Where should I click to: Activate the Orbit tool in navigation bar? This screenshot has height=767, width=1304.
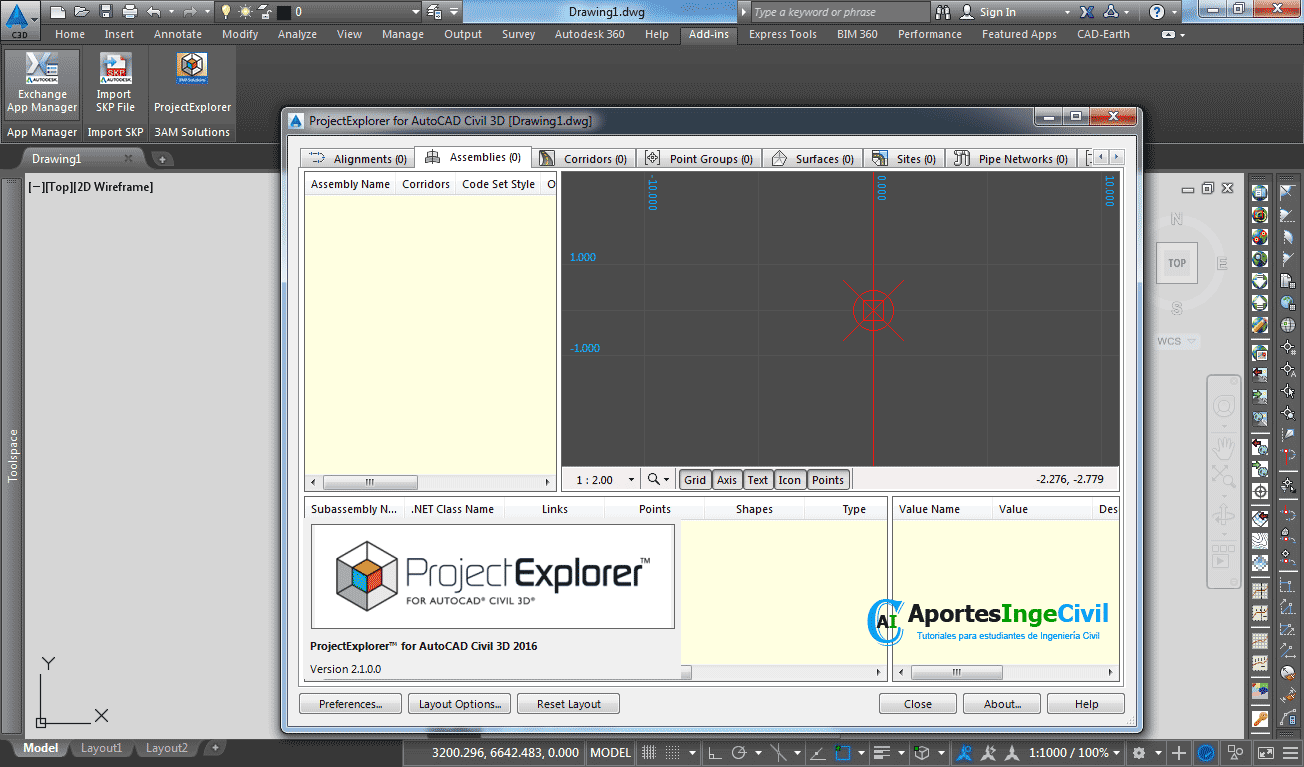click(1224, 517)
